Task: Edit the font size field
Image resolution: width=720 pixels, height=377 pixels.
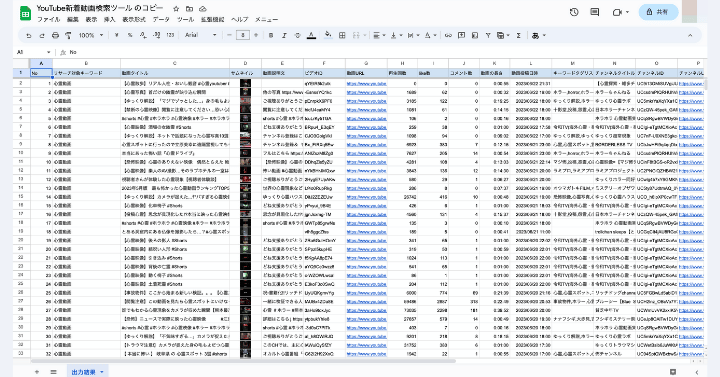Action: (x=242, y=35)
